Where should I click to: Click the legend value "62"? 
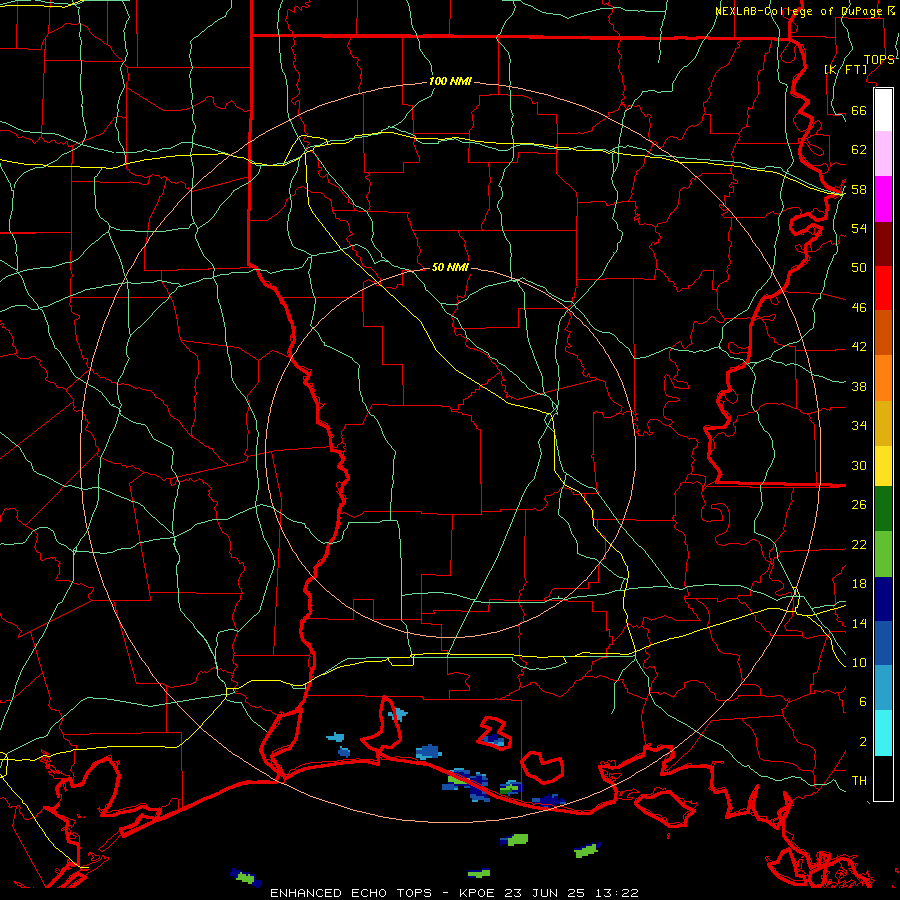(x=859, y=150)
